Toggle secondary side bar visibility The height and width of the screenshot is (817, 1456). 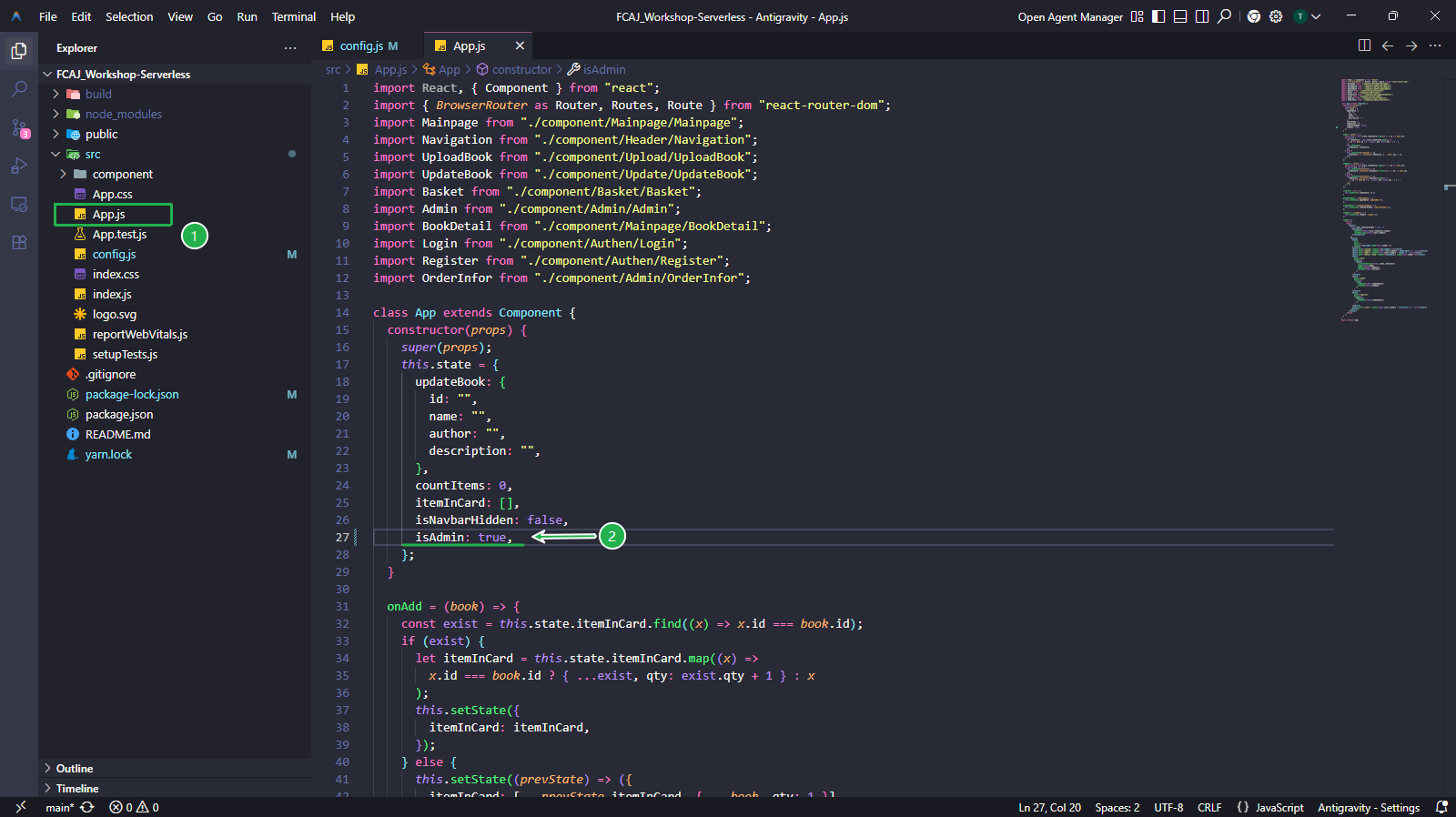click(1202, 16)
